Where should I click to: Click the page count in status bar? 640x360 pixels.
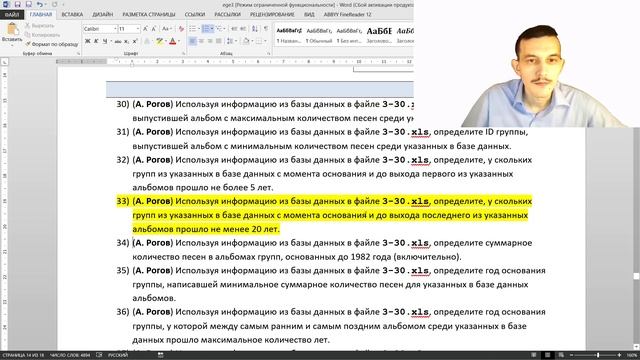point(23,356)
